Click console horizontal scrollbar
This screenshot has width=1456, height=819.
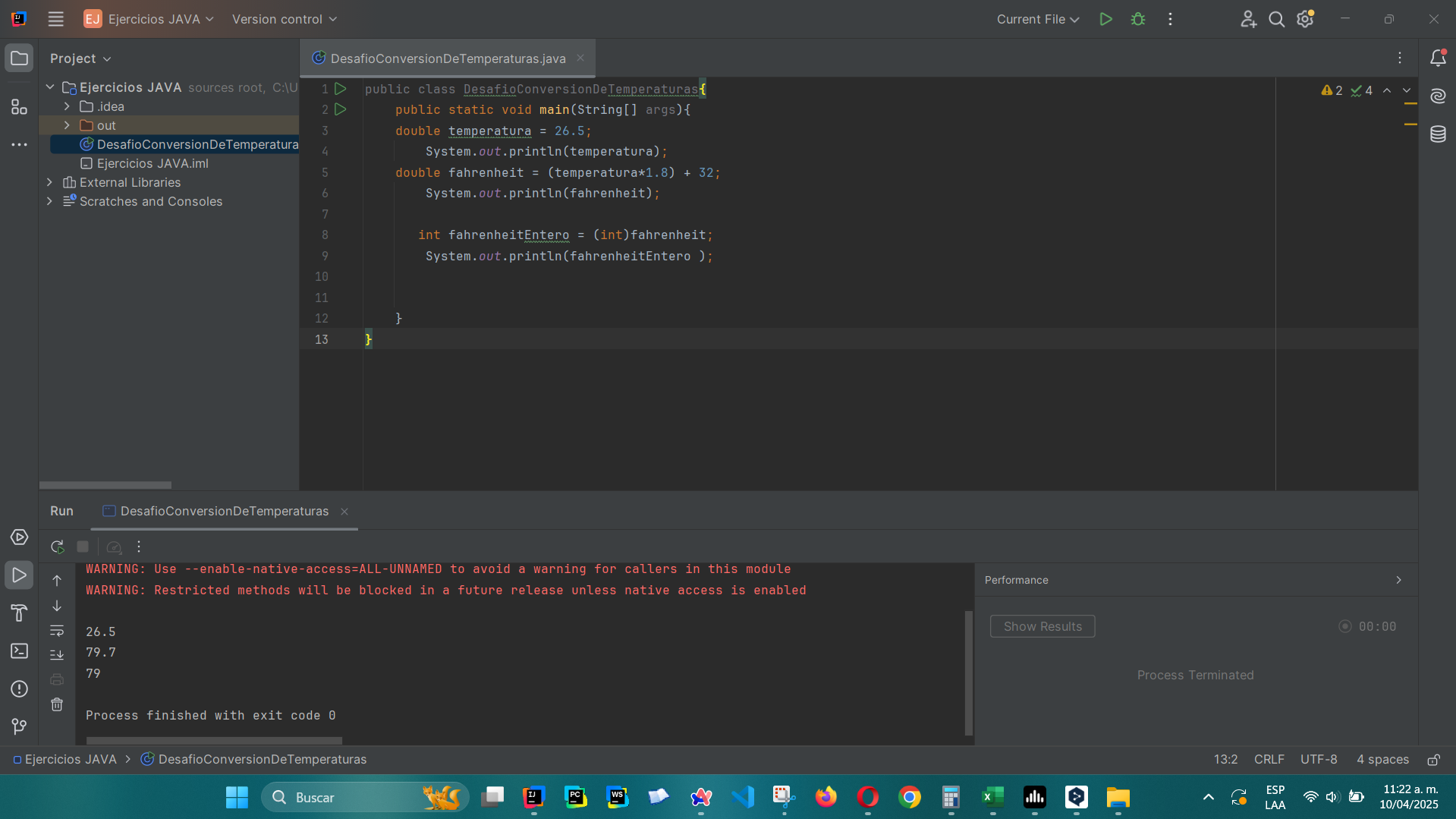pyautogui.click(x=214, y=740)
